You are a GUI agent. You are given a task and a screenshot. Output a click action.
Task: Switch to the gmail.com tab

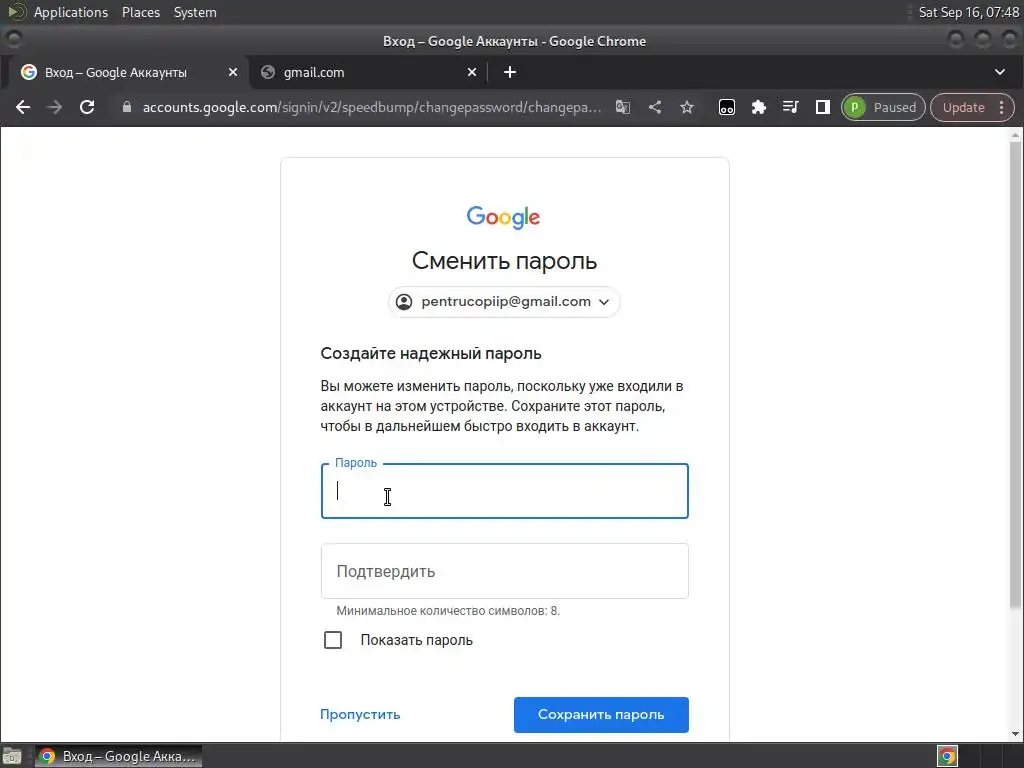[366, 72]
